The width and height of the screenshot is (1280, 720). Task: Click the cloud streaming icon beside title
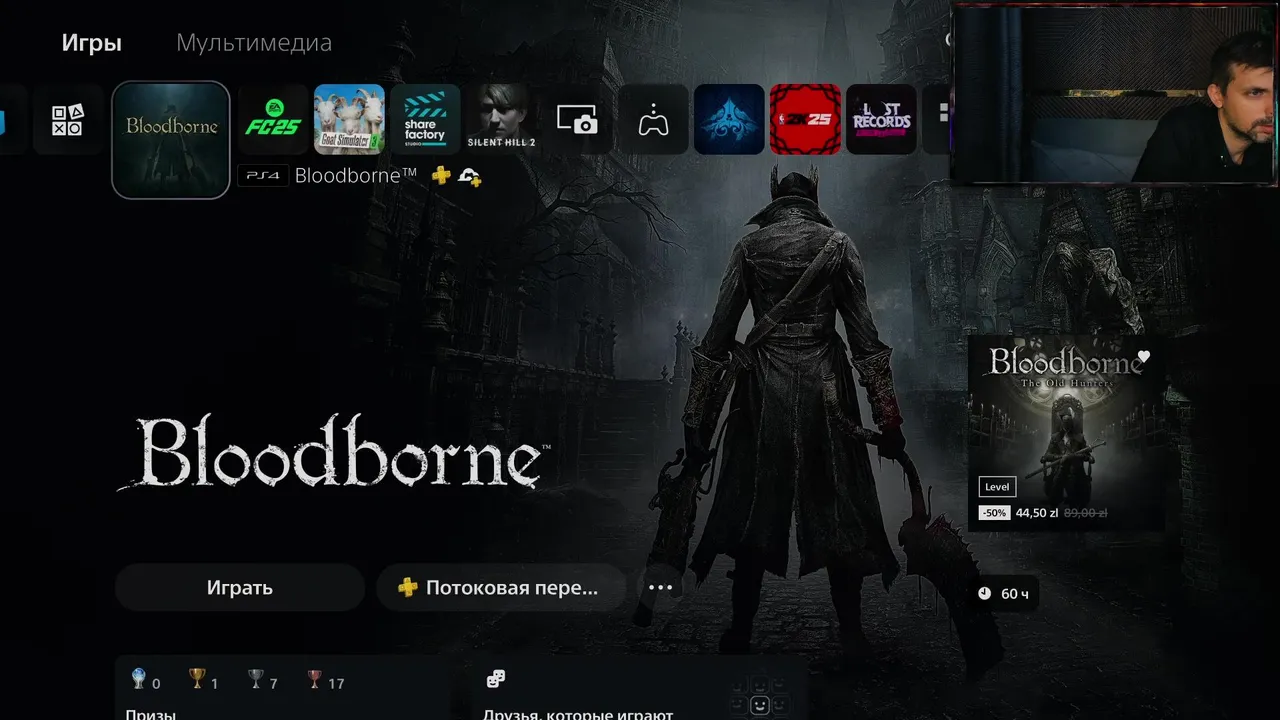pyautogui.click(x=470, y=177)
